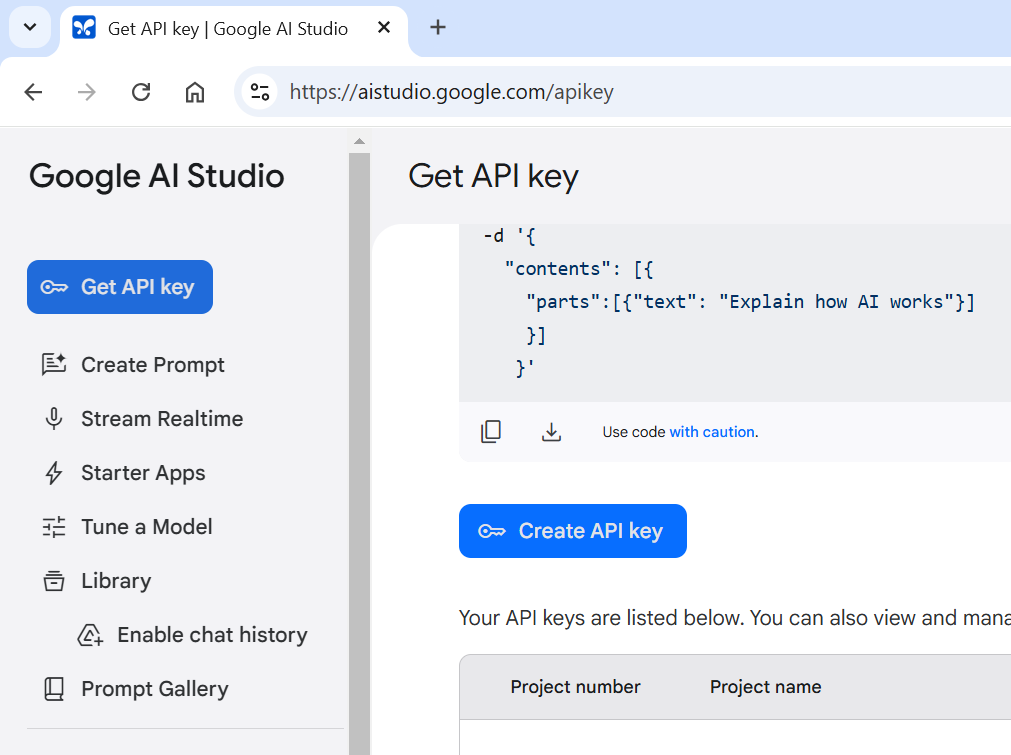
Task: Click the copy code icon
Action: (x=491, y=432)
